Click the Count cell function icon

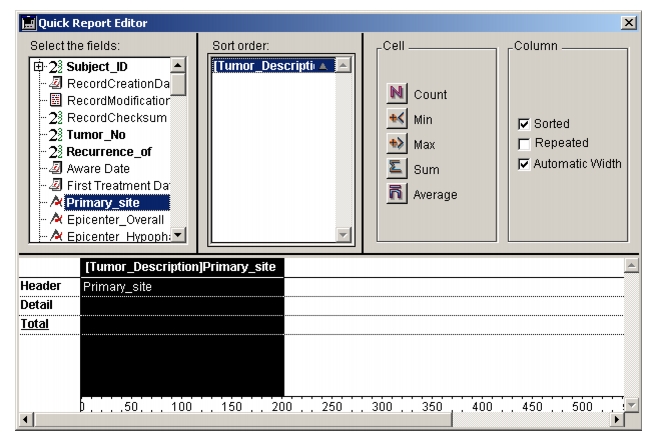(x=396, y=95)
